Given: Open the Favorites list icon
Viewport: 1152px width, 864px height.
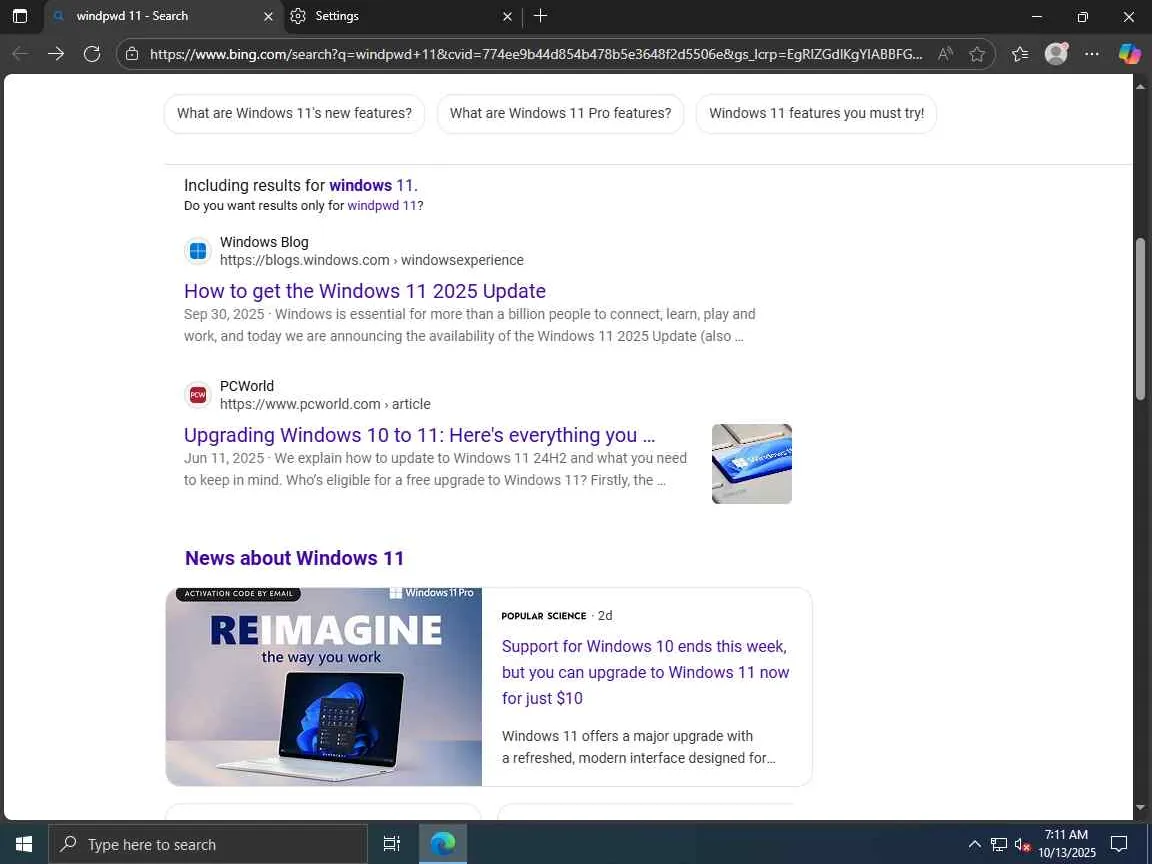Looking at the screenshot, I should point(1020,54).
